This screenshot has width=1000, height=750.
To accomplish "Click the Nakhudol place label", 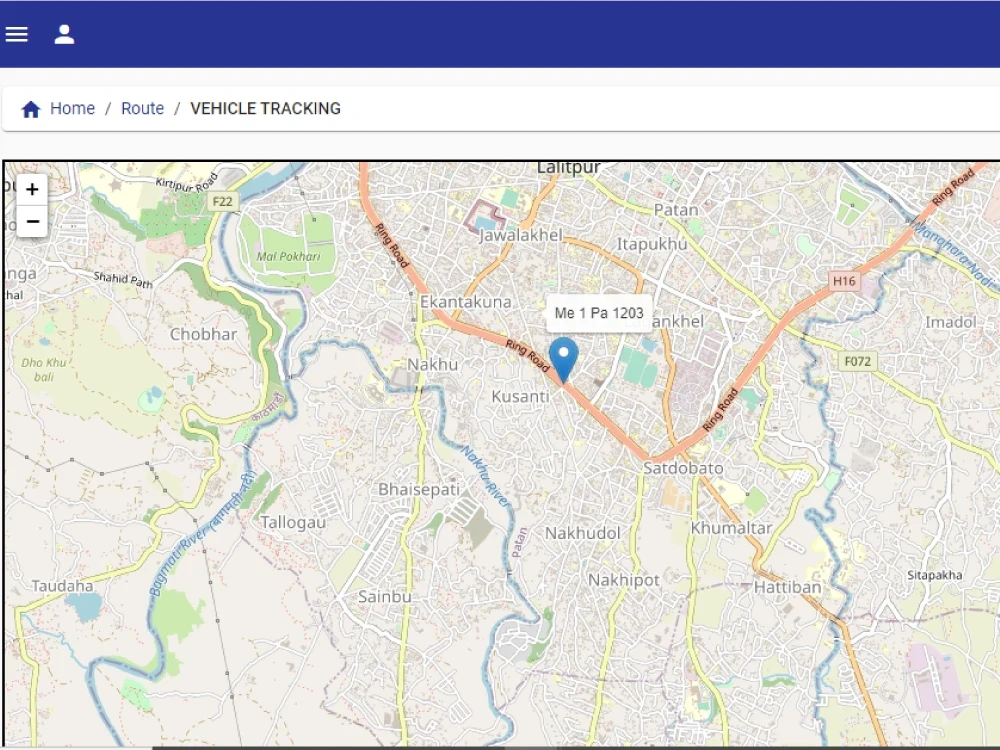I will tap(582, 533).
